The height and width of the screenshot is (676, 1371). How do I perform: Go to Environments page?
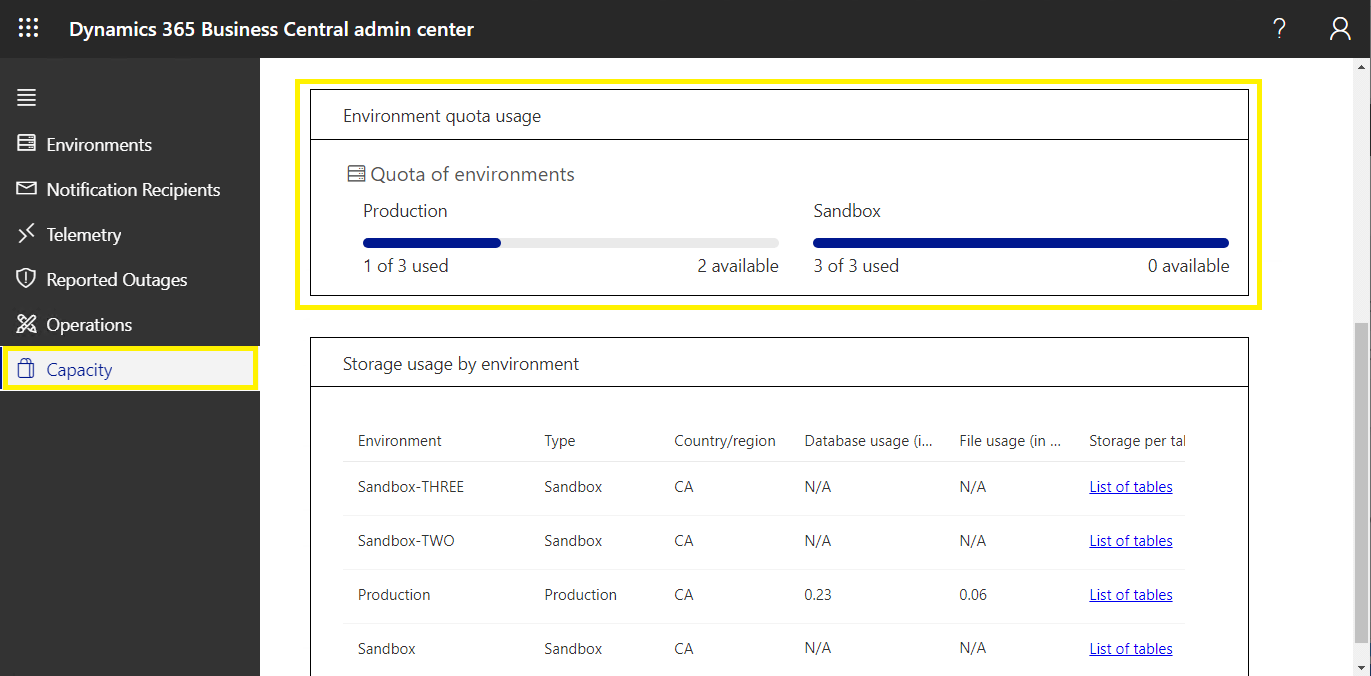pyautogui.click(x=99, y=144)
